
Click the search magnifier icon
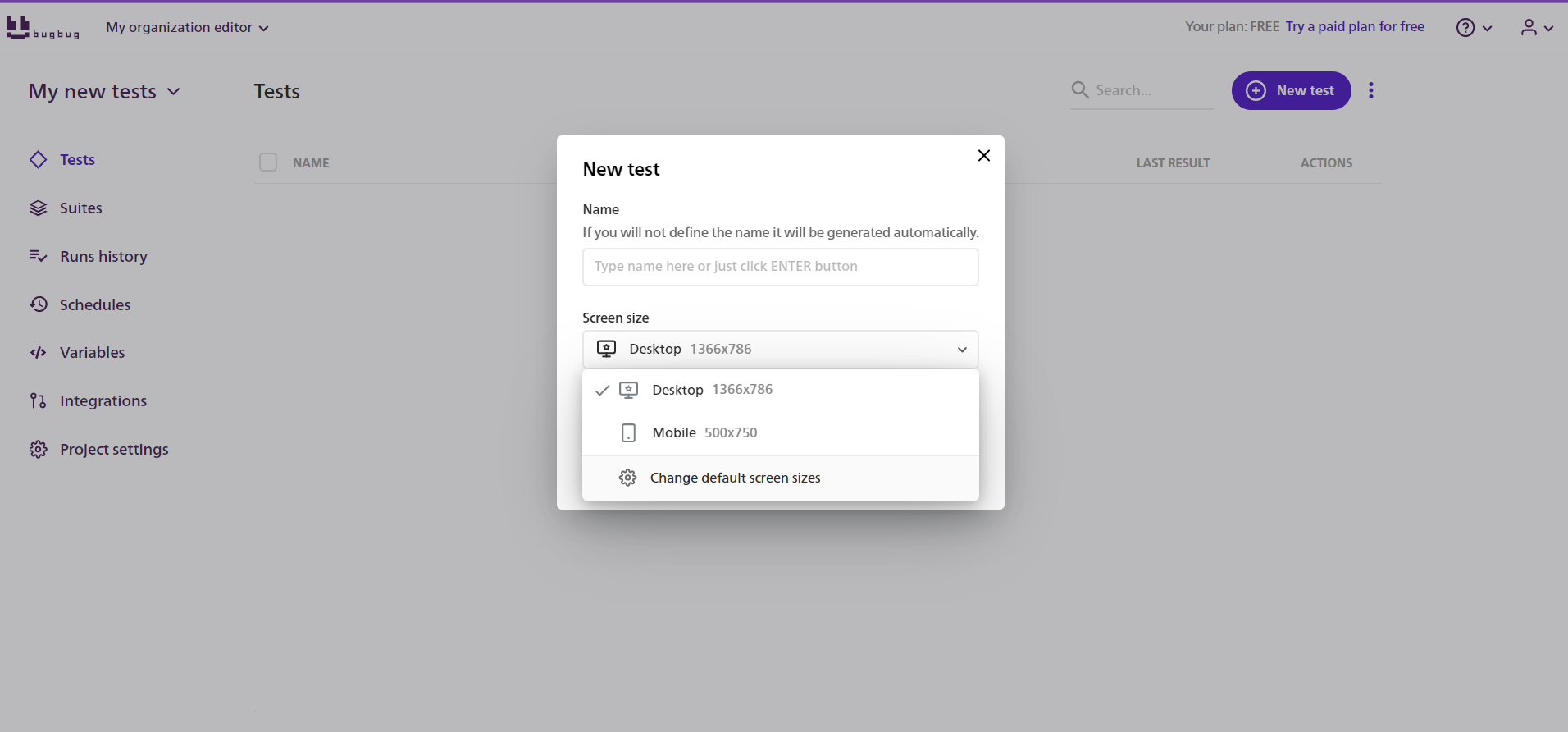pyautogui.click(x=1080, y=89)
